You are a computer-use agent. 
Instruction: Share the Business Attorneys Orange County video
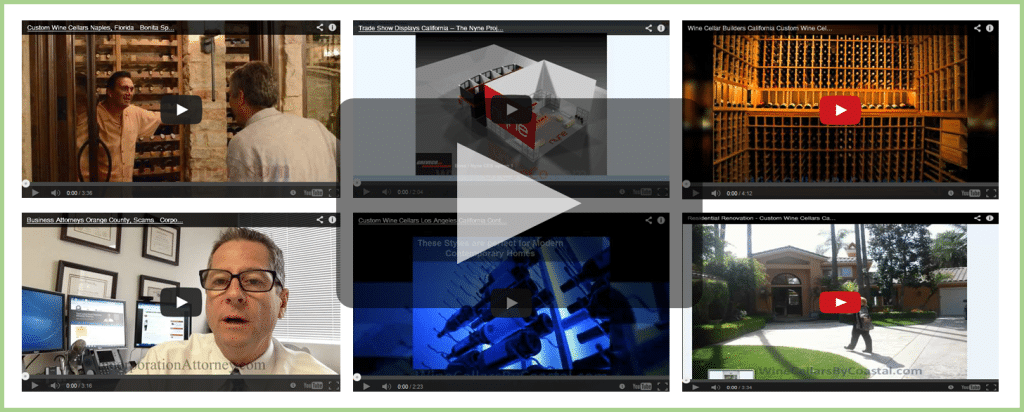[320, 220]
